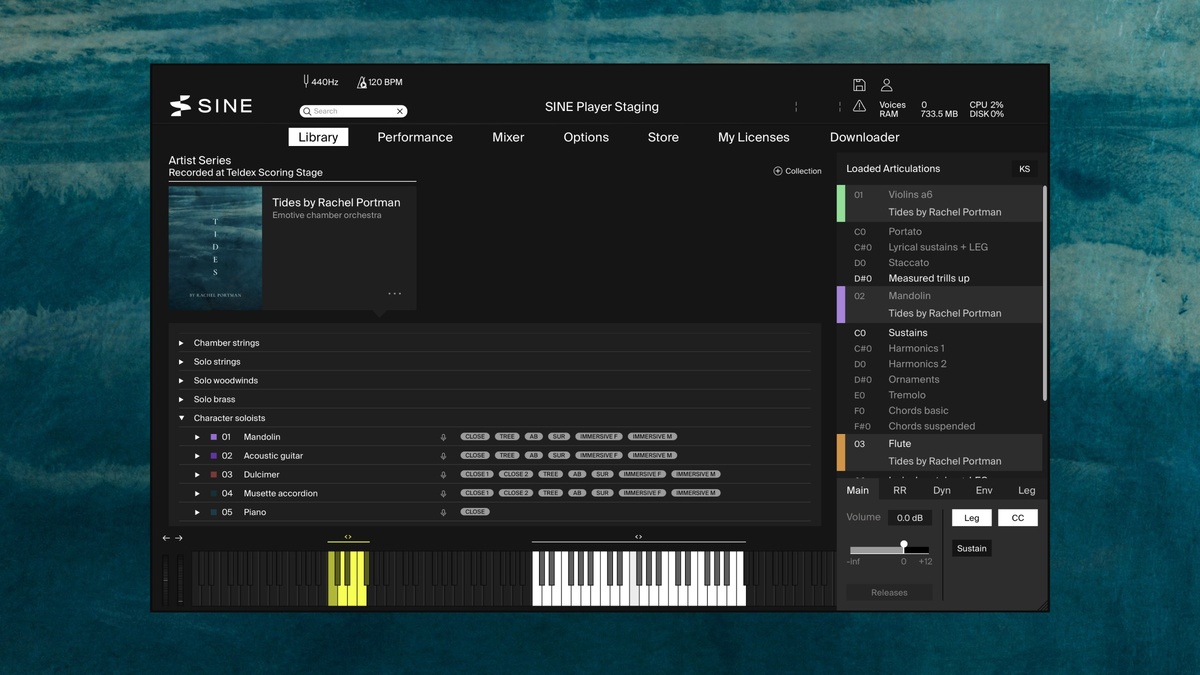Viewport: 1200px width, 675px height.
Task: Expand the 02 Acoustic guitar row
Action: (197, 456)
